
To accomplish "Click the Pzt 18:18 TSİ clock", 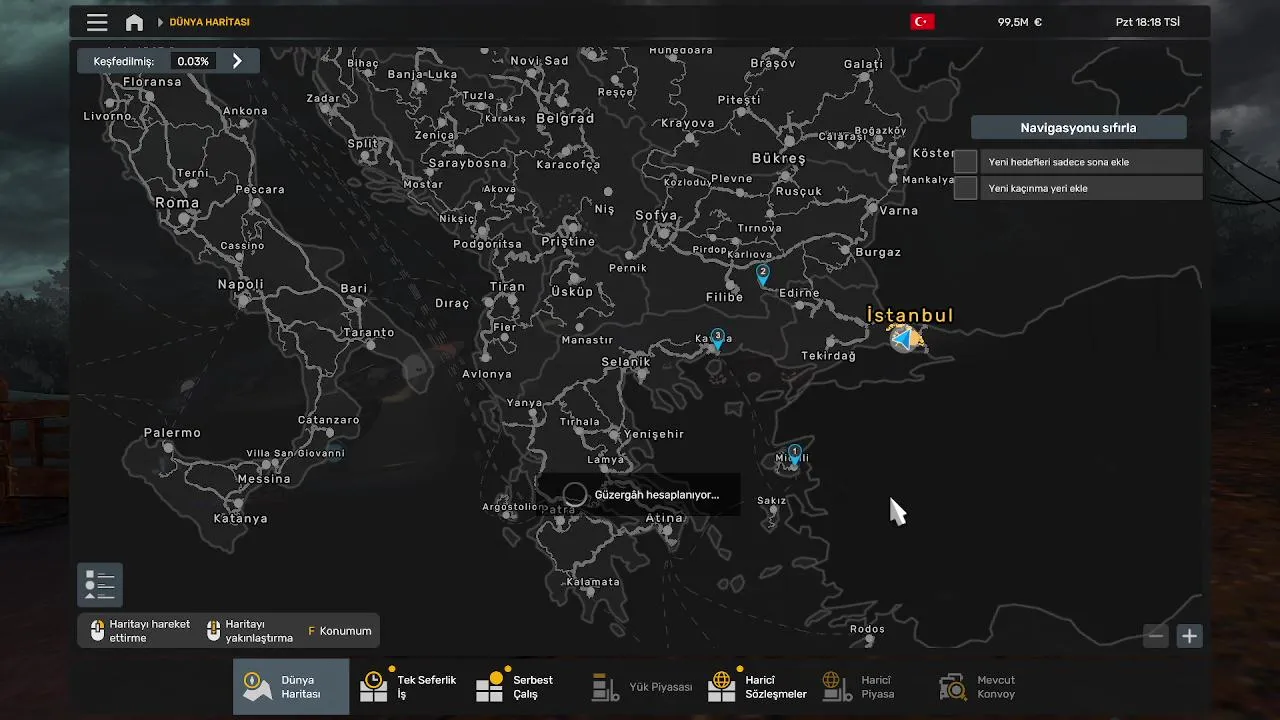I will click(x=1147, y=22).
